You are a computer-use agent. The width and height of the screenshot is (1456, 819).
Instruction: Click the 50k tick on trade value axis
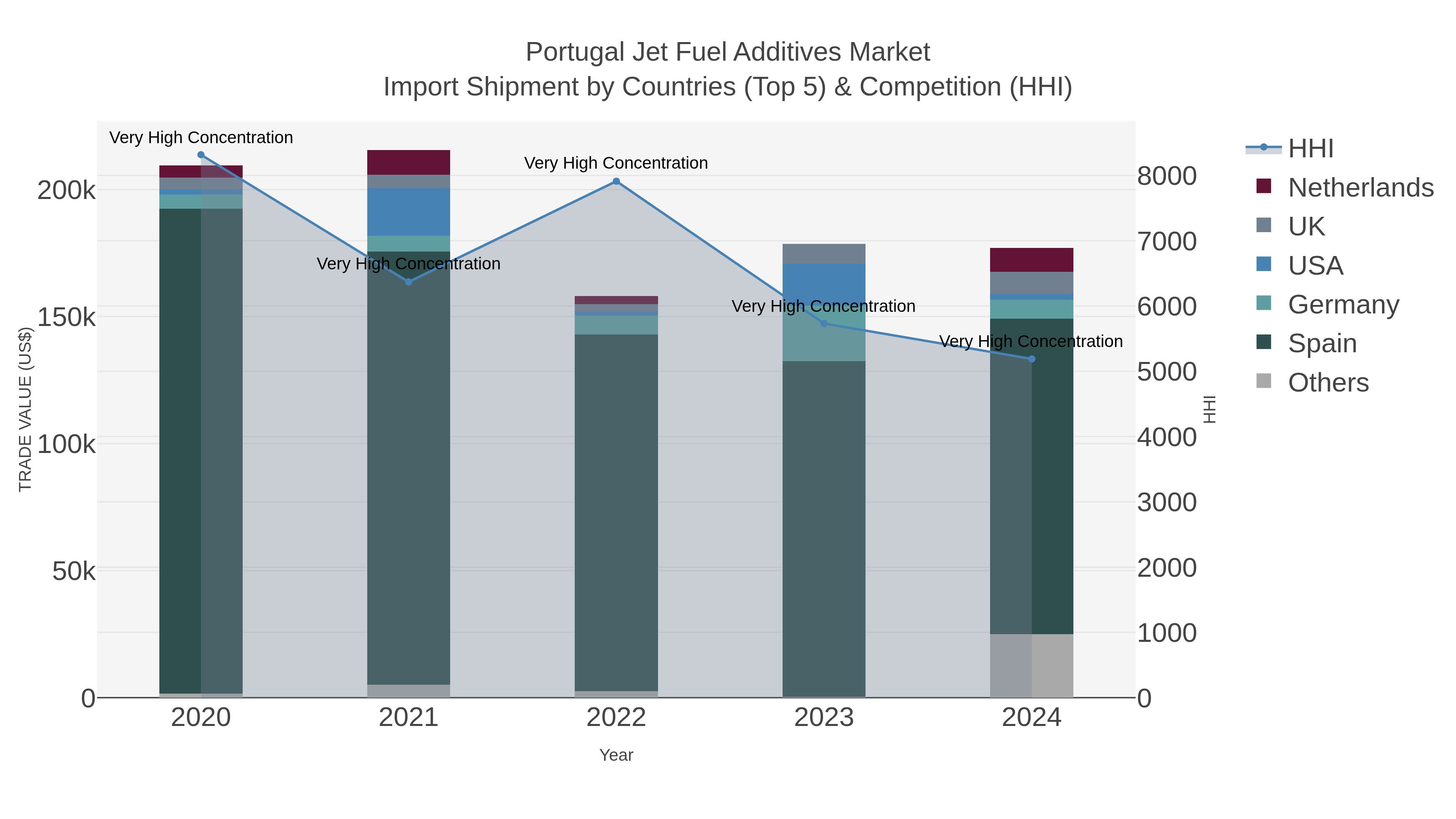point(74,571)
